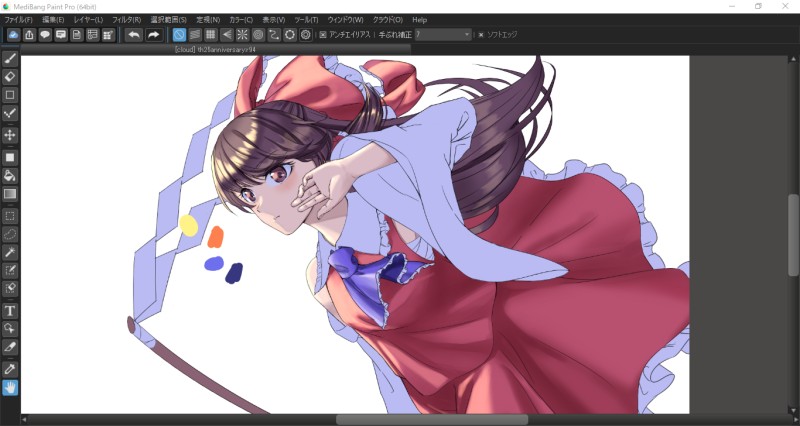
Task: Select the Operation object tool
Action: [x=10, y=329]
